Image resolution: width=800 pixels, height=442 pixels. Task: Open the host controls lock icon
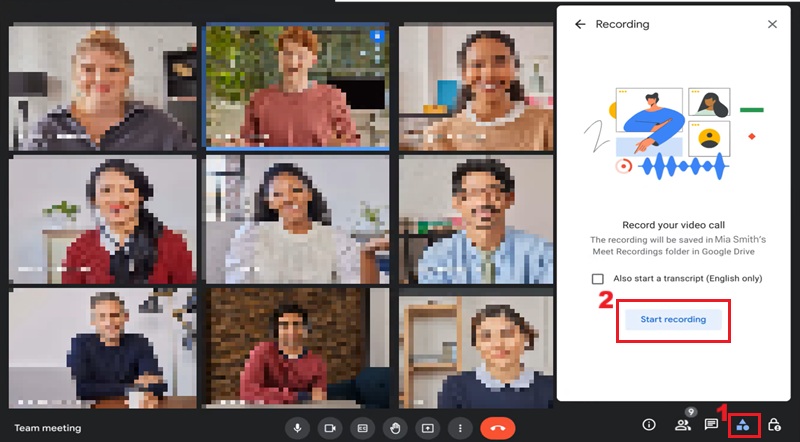point(773,425)
